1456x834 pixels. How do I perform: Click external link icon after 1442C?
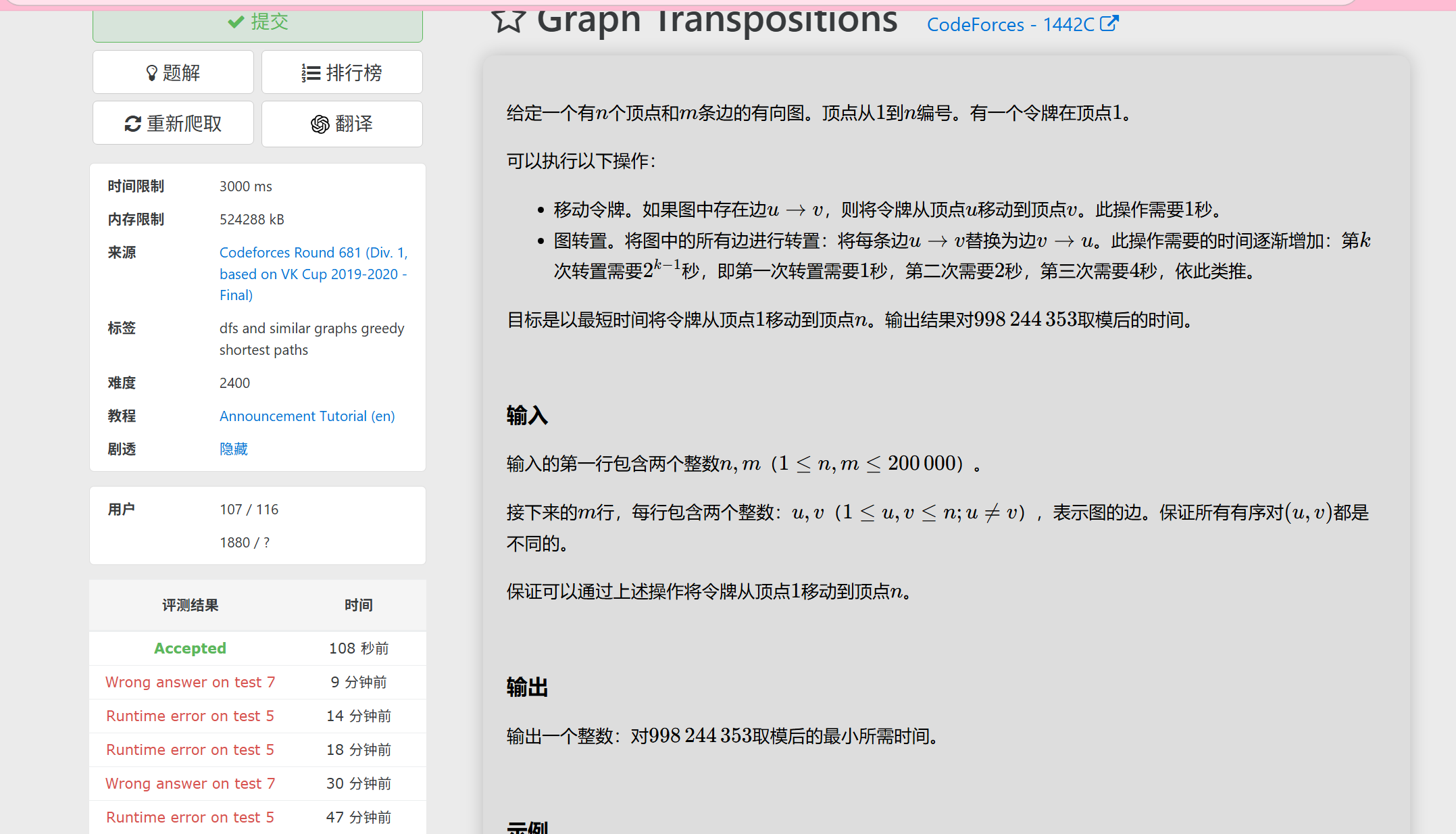[x=1109, y=24]
